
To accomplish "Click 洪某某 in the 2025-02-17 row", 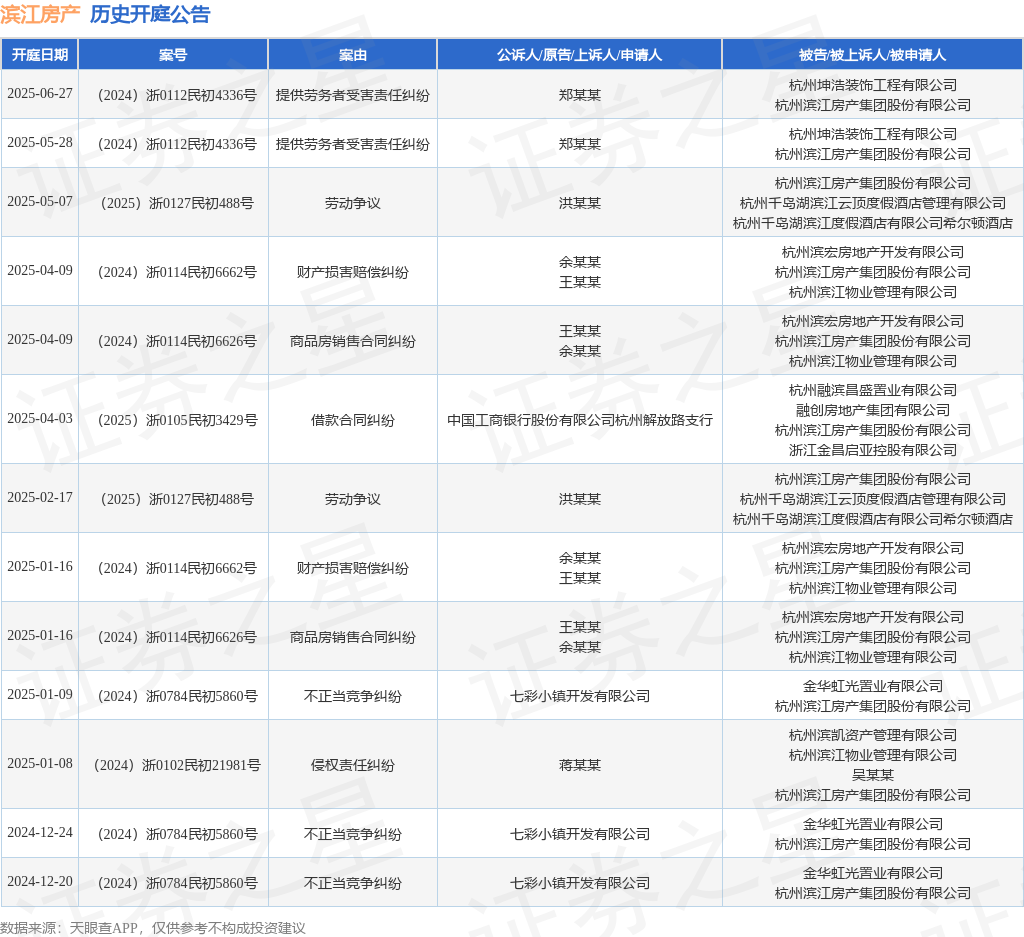I will tap(580, 500).
